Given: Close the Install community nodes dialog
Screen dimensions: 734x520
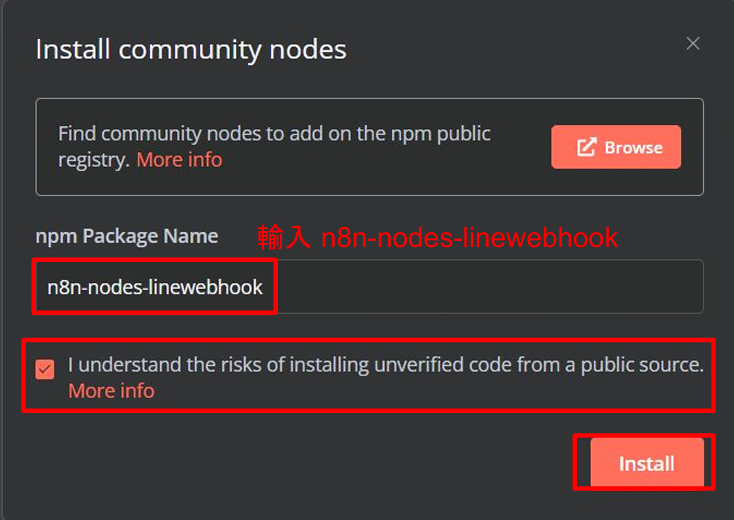Looking at the screenshot, I should tap(693, 44).
